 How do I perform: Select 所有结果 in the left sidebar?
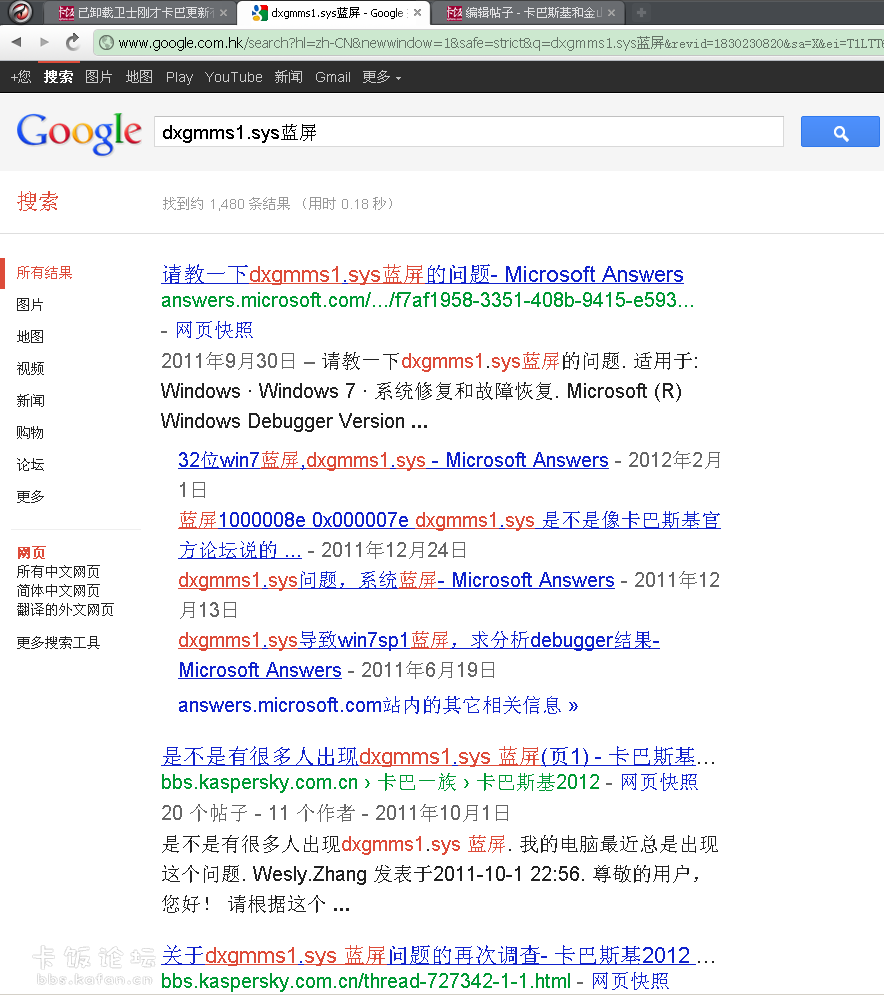(44, 273)
